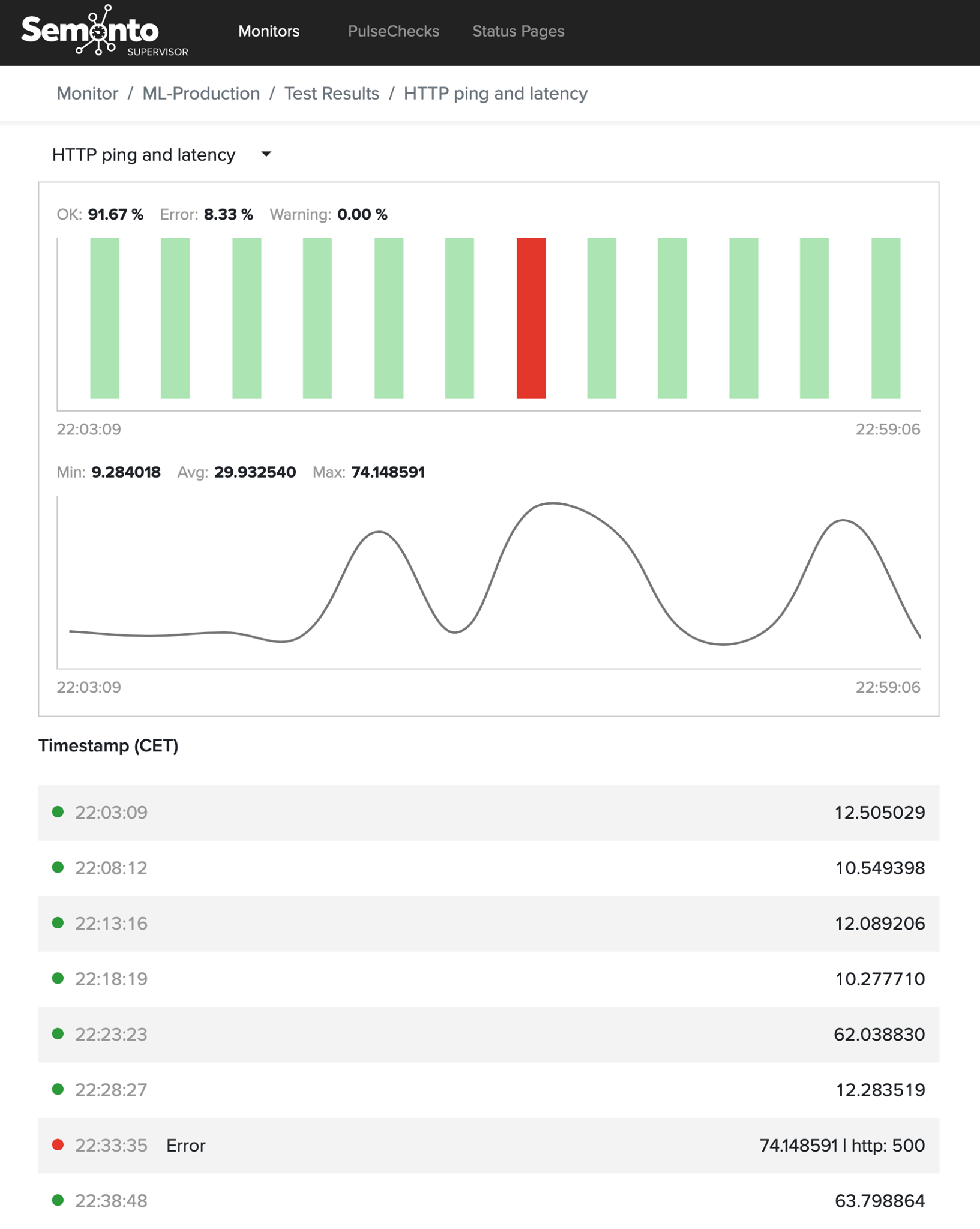
Task: Select the 22:08:12 result row
Action: pyautogui.click(x=488, y=868)
